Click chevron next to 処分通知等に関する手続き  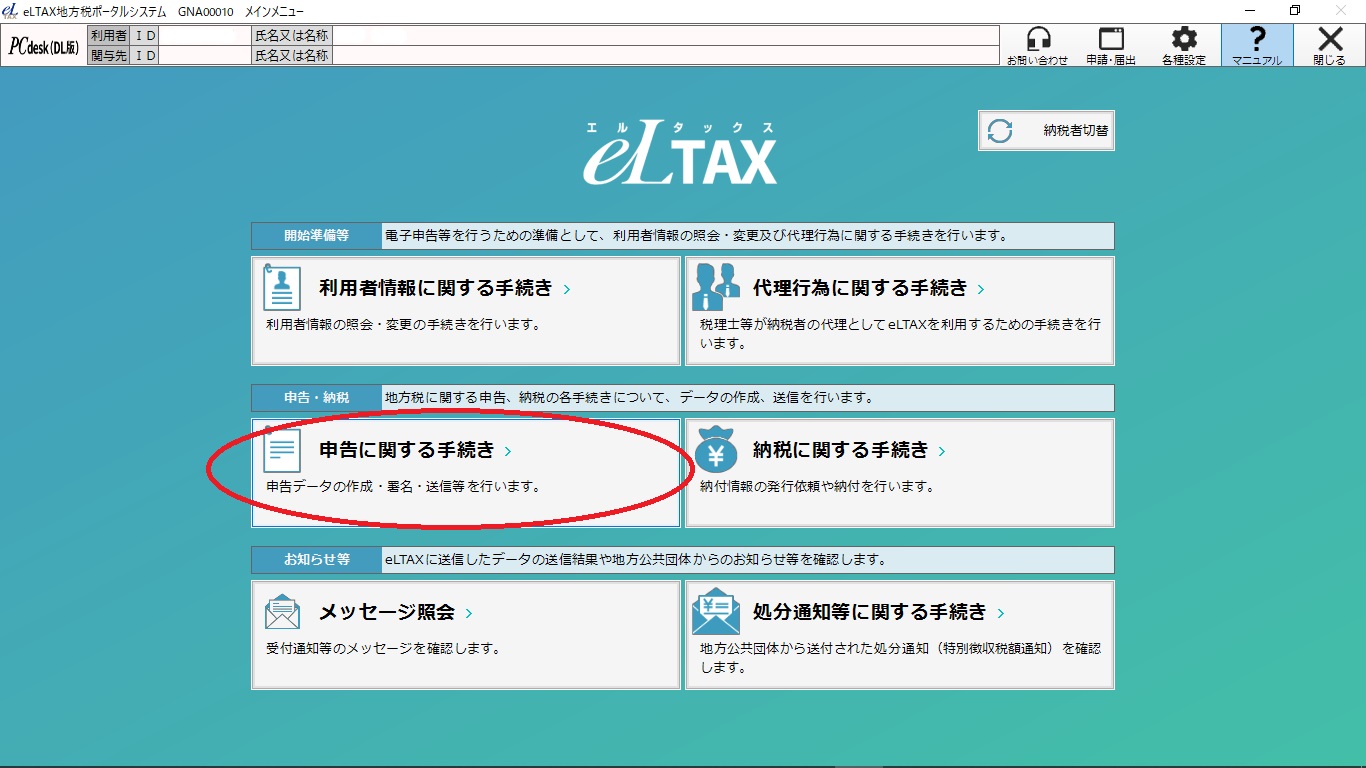click(x=1001, y=614)
